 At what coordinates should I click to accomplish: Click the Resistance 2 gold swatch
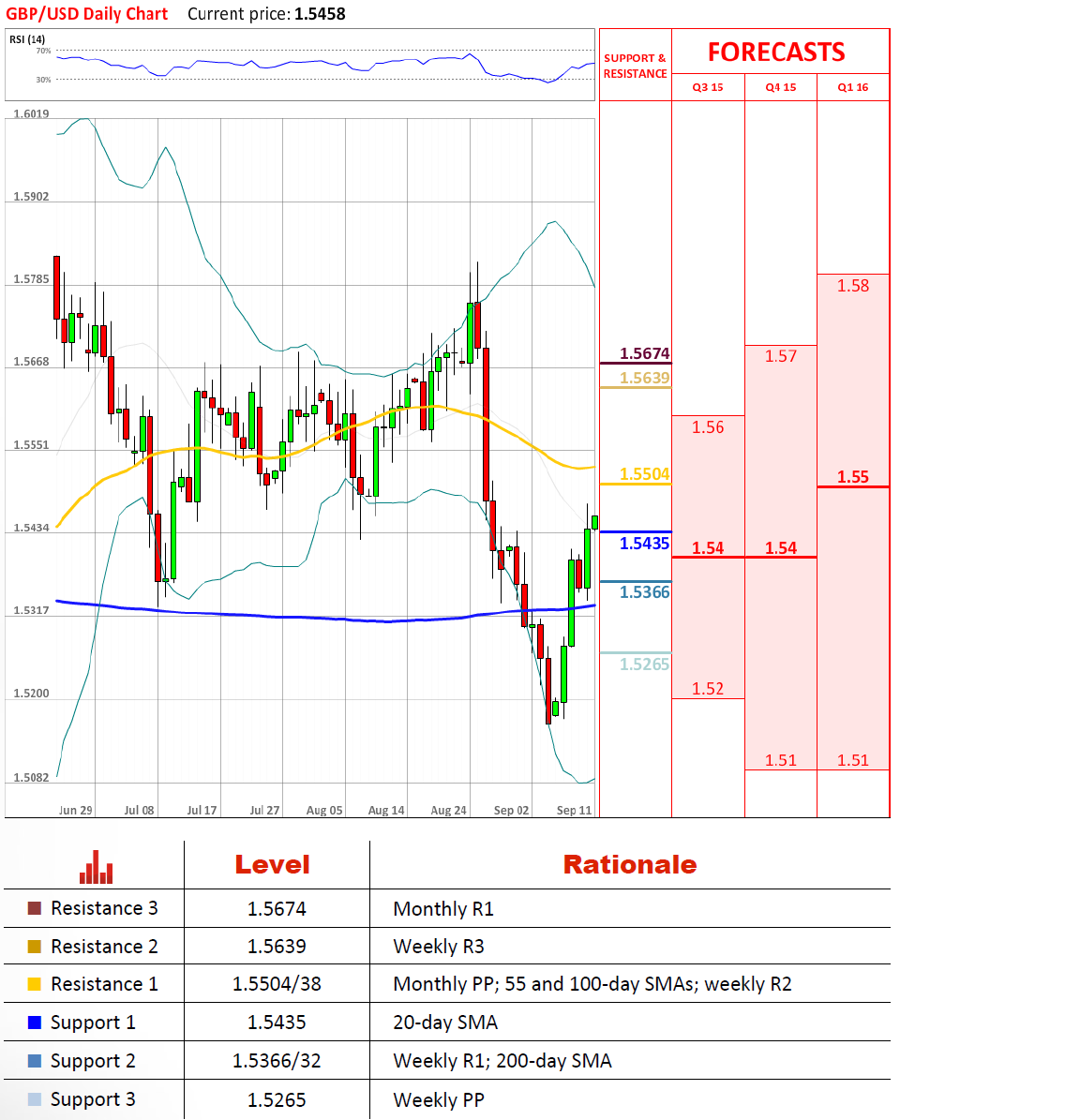pos(35,947)
